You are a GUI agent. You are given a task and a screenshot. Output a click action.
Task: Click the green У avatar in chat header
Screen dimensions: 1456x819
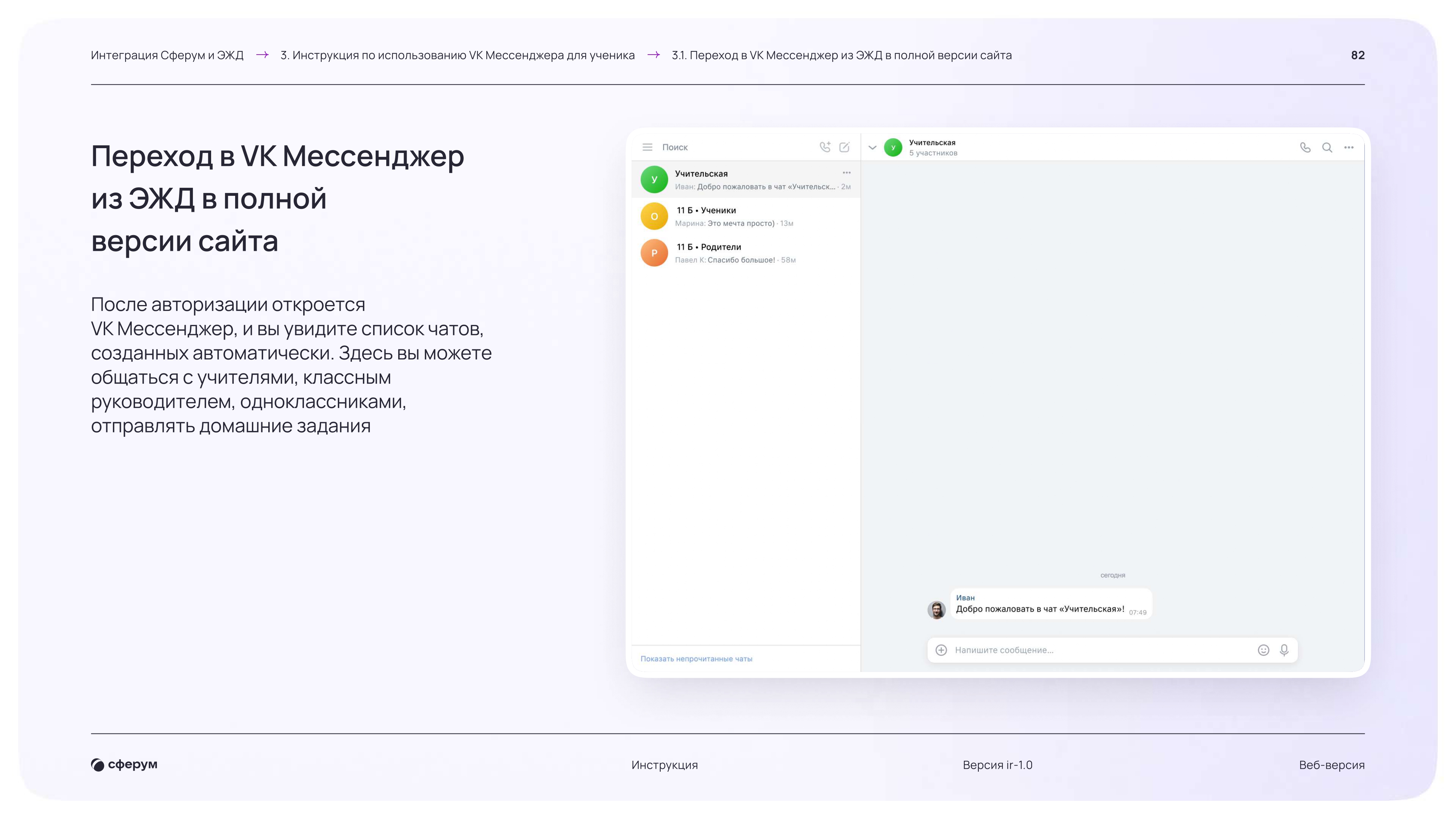point(893,147)
